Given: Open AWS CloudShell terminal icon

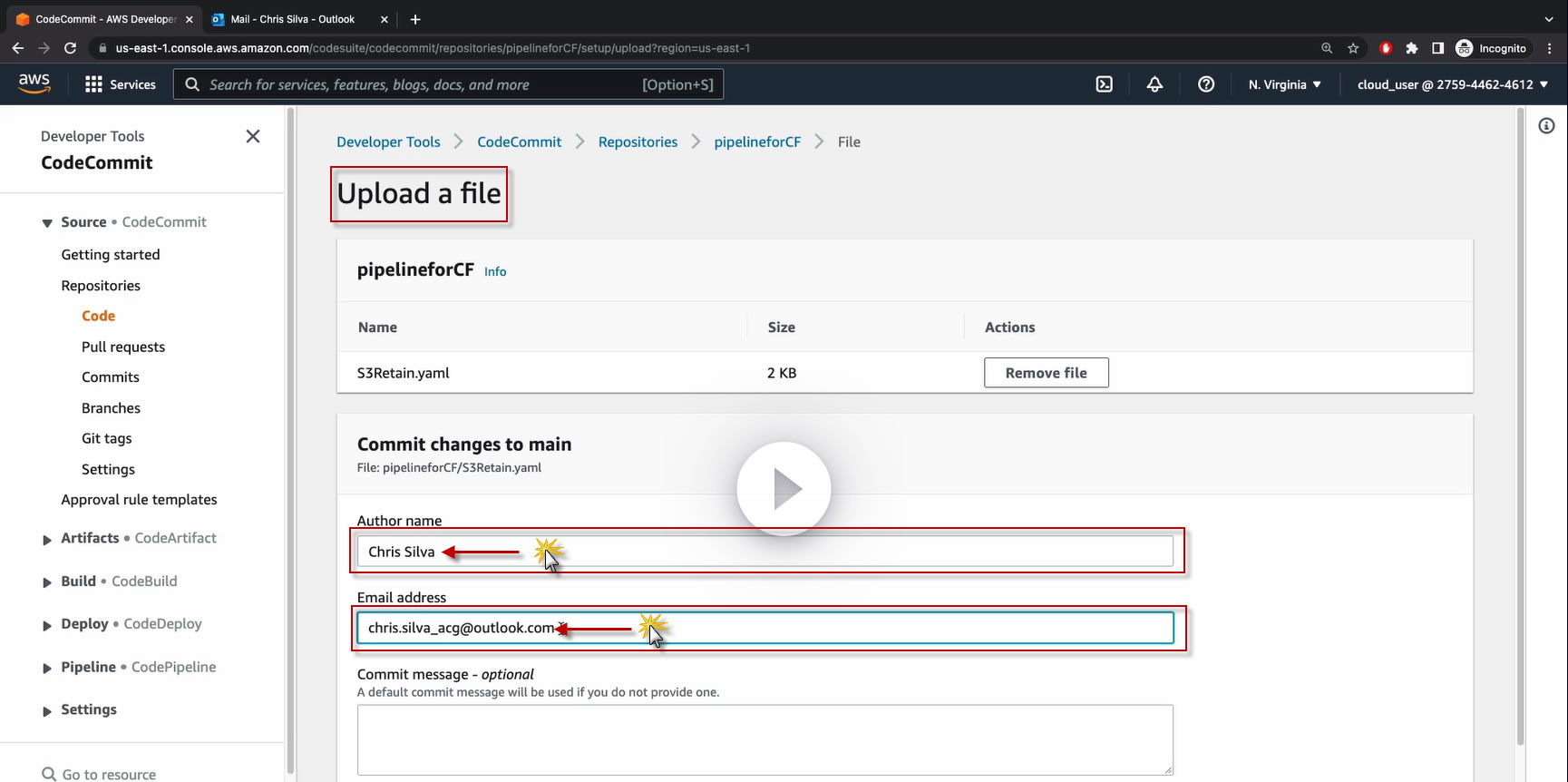Looking at the screenshot, I should click(x=1104, y=84).
